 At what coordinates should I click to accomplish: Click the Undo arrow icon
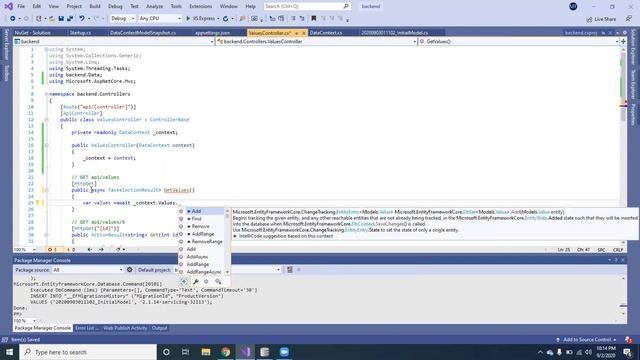(x=82, y=19)
